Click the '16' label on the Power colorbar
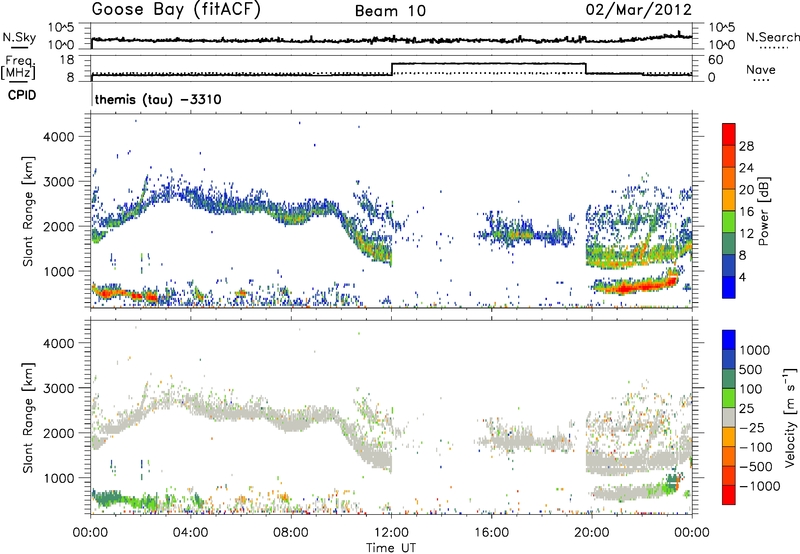Viewport: 800px width, 554px height. [746, 212]
